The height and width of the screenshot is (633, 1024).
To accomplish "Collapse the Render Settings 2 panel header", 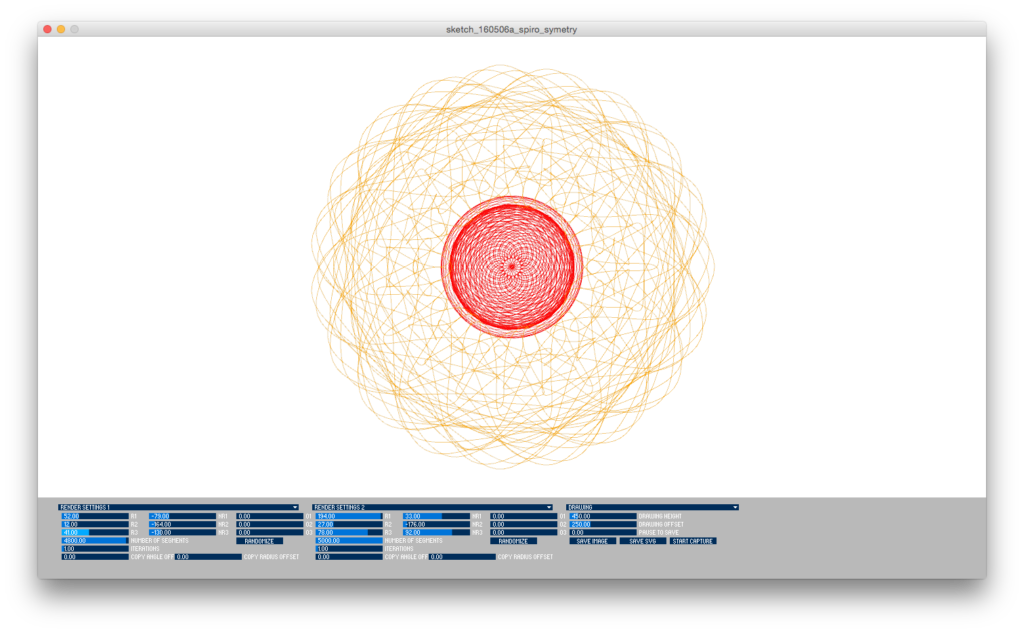I will coord(432,507).
